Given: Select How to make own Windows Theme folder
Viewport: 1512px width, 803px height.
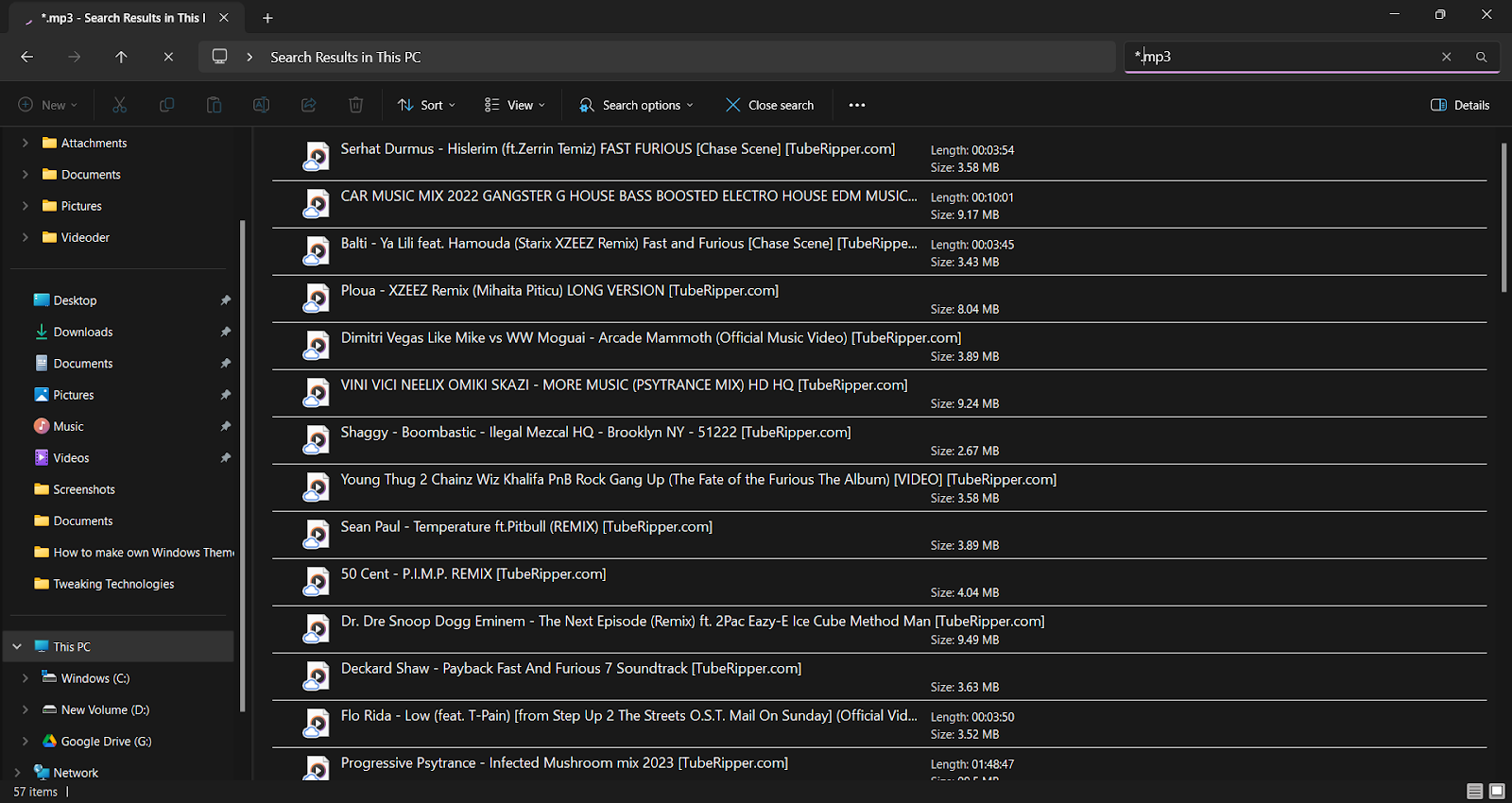Looking at the screenshot, I should (x=134, y=552).
